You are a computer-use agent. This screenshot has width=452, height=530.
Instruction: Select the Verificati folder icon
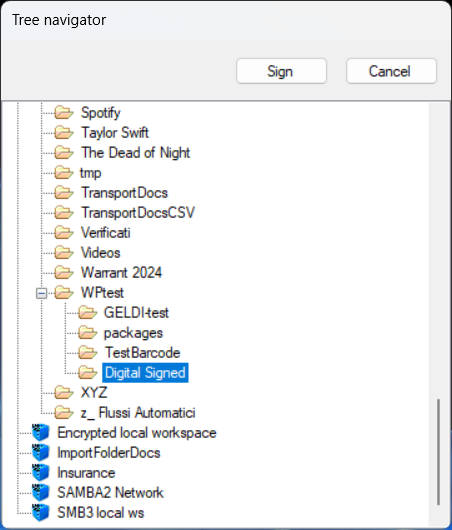click(x=64, y=233)
